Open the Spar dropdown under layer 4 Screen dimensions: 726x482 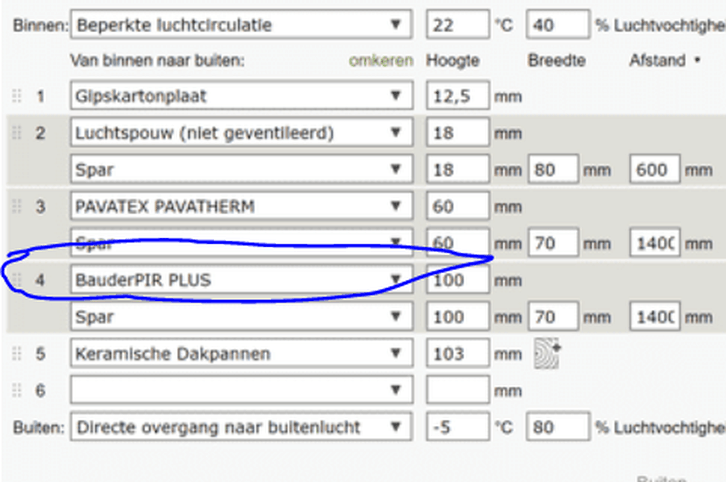point(241,317)
